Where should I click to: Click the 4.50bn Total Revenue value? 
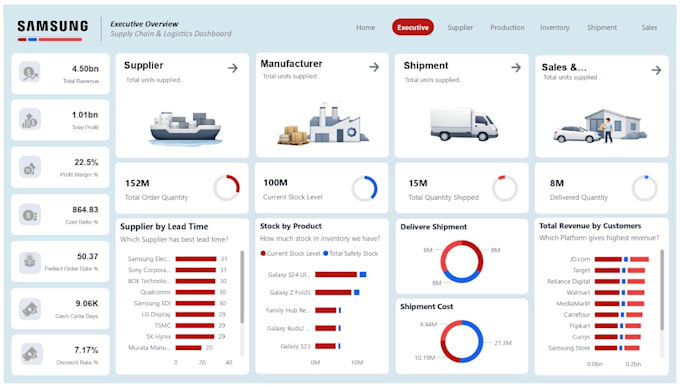point(85,69)
